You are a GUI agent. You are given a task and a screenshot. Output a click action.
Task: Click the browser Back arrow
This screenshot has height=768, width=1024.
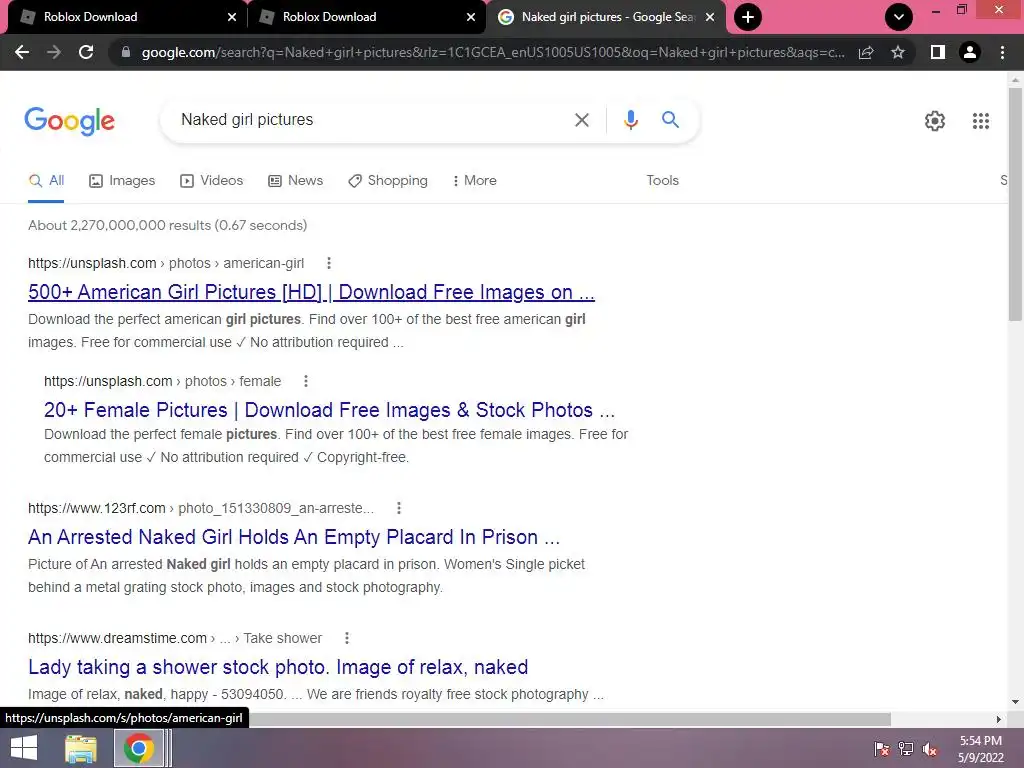click(x=22, y=52)
